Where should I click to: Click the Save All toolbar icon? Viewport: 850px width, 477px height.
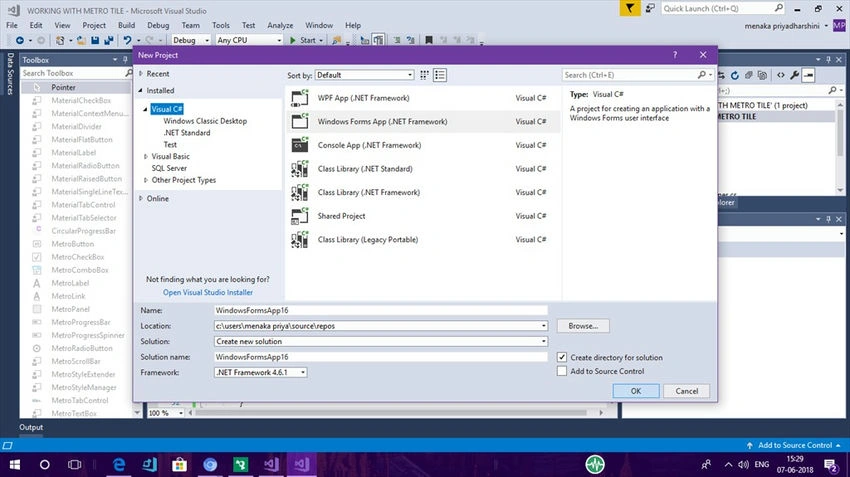(108, 40)
